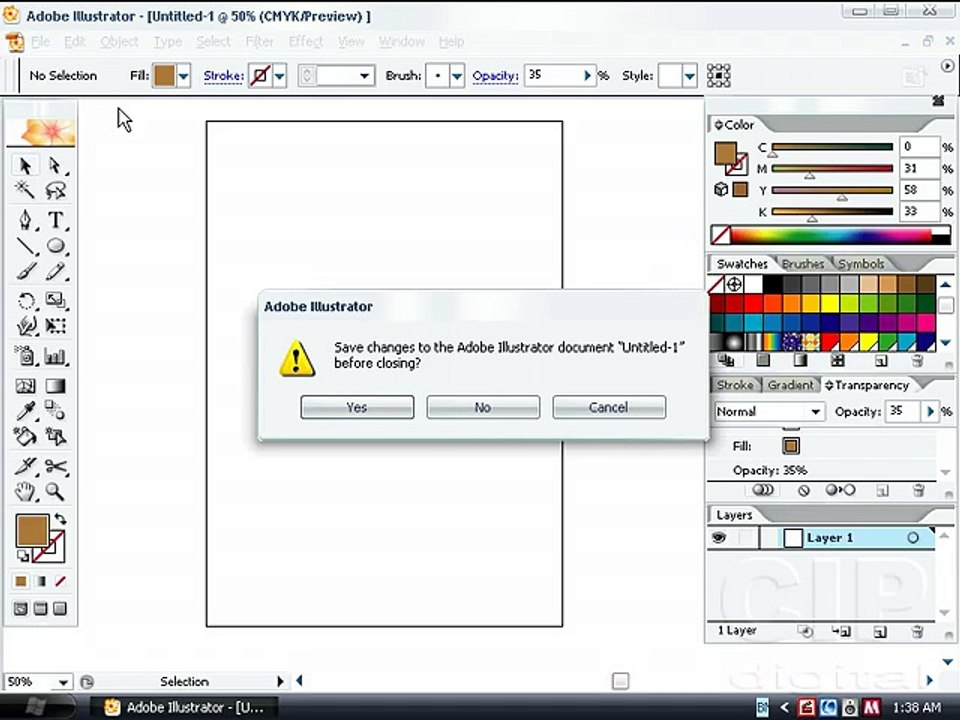Click the Opacity link in control bar
Screen dimensions: 960x720
(495, 76)
